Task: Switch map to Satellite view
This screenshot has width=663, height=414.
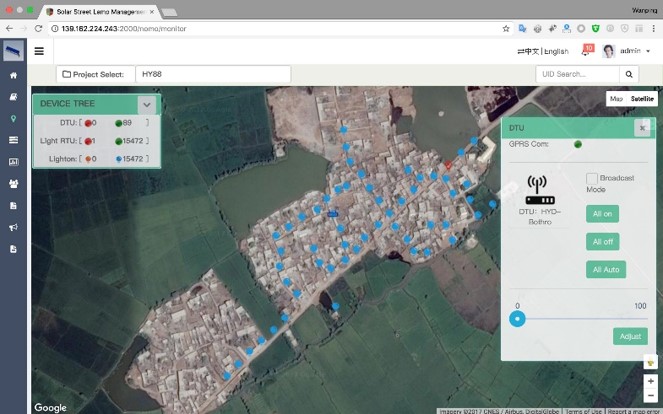Action: (642, 99)
